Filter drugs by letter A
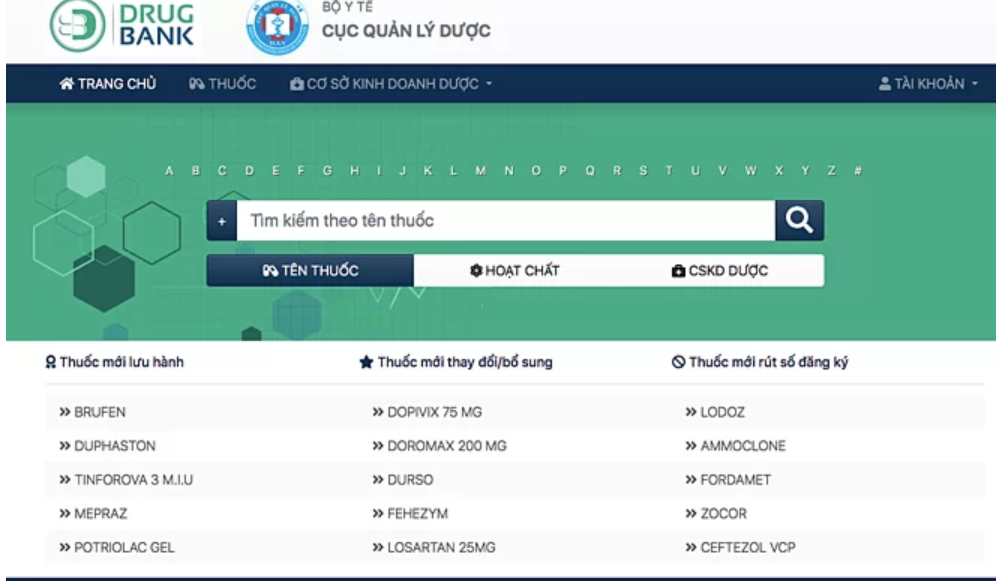The height and width of the screenshot is (581, 996). tap(169, 171)
